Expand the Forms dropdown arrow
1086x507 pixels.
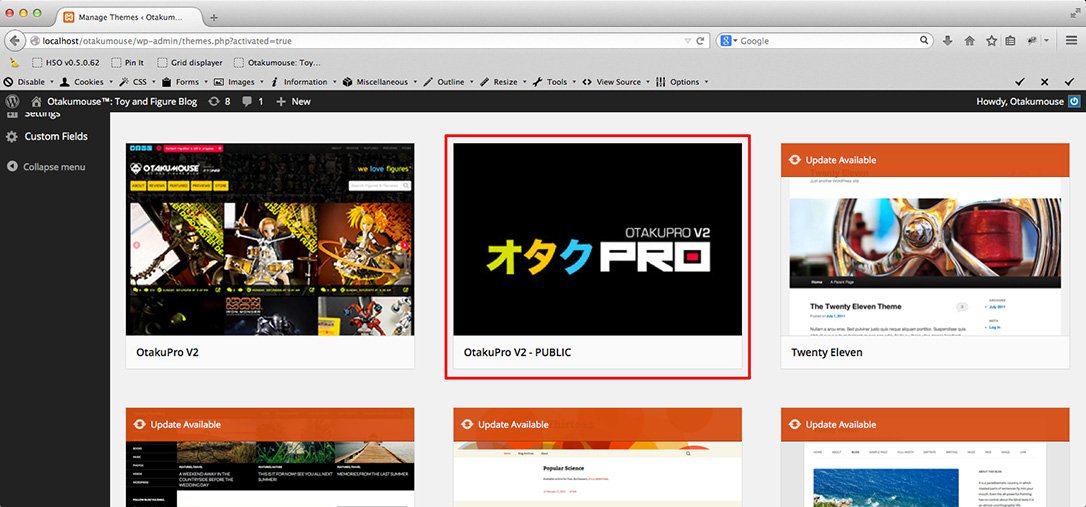coord(206,82)
